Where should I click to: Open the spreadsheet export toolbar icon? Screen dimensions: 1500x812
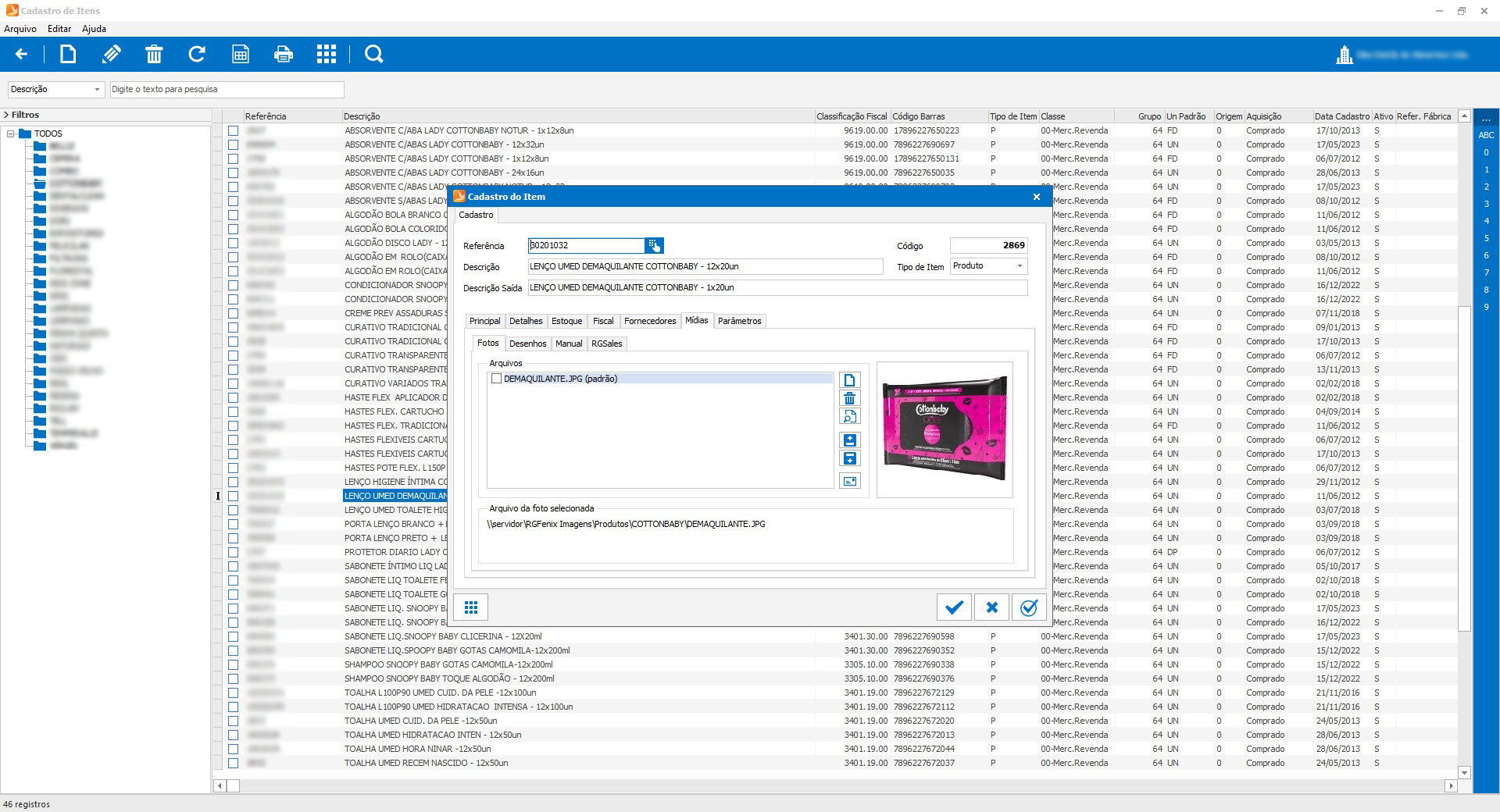[x=241, y=54]
